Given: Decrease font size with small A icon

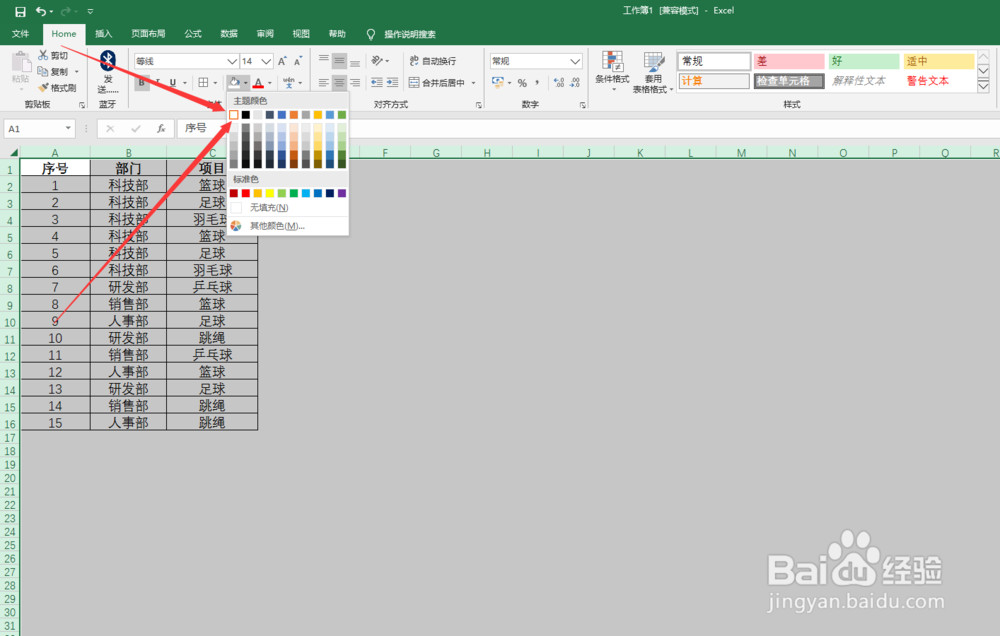Looking at the screenshot, I should click(x=297, y=61).
